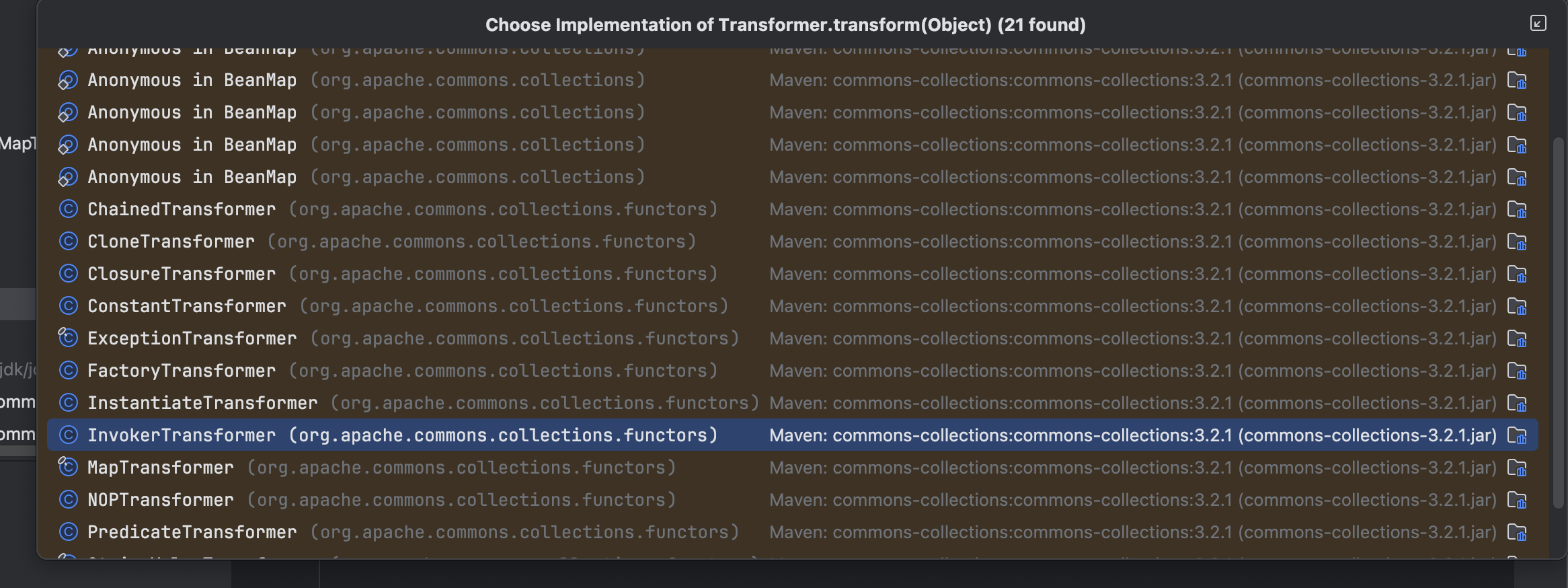Click the Maven library text on CloneTransformer row

[1132, 242]
